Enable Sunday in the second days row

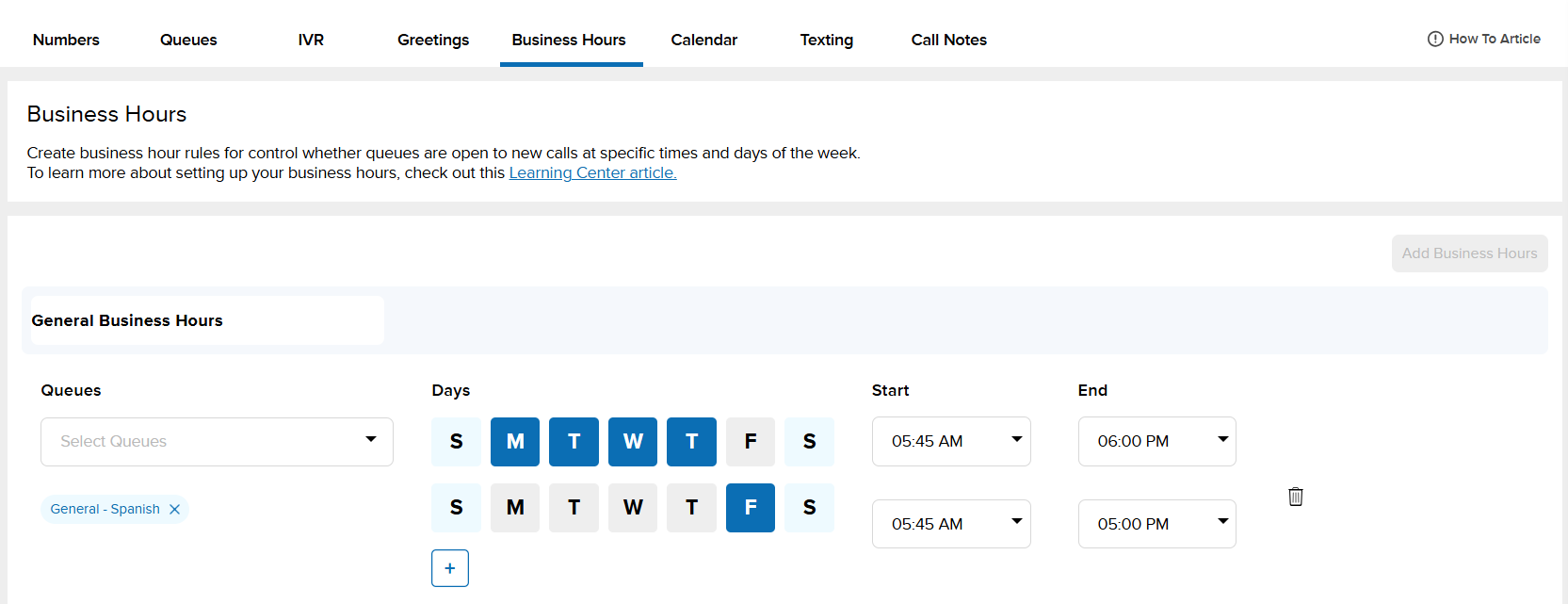(x=456, y=508)
